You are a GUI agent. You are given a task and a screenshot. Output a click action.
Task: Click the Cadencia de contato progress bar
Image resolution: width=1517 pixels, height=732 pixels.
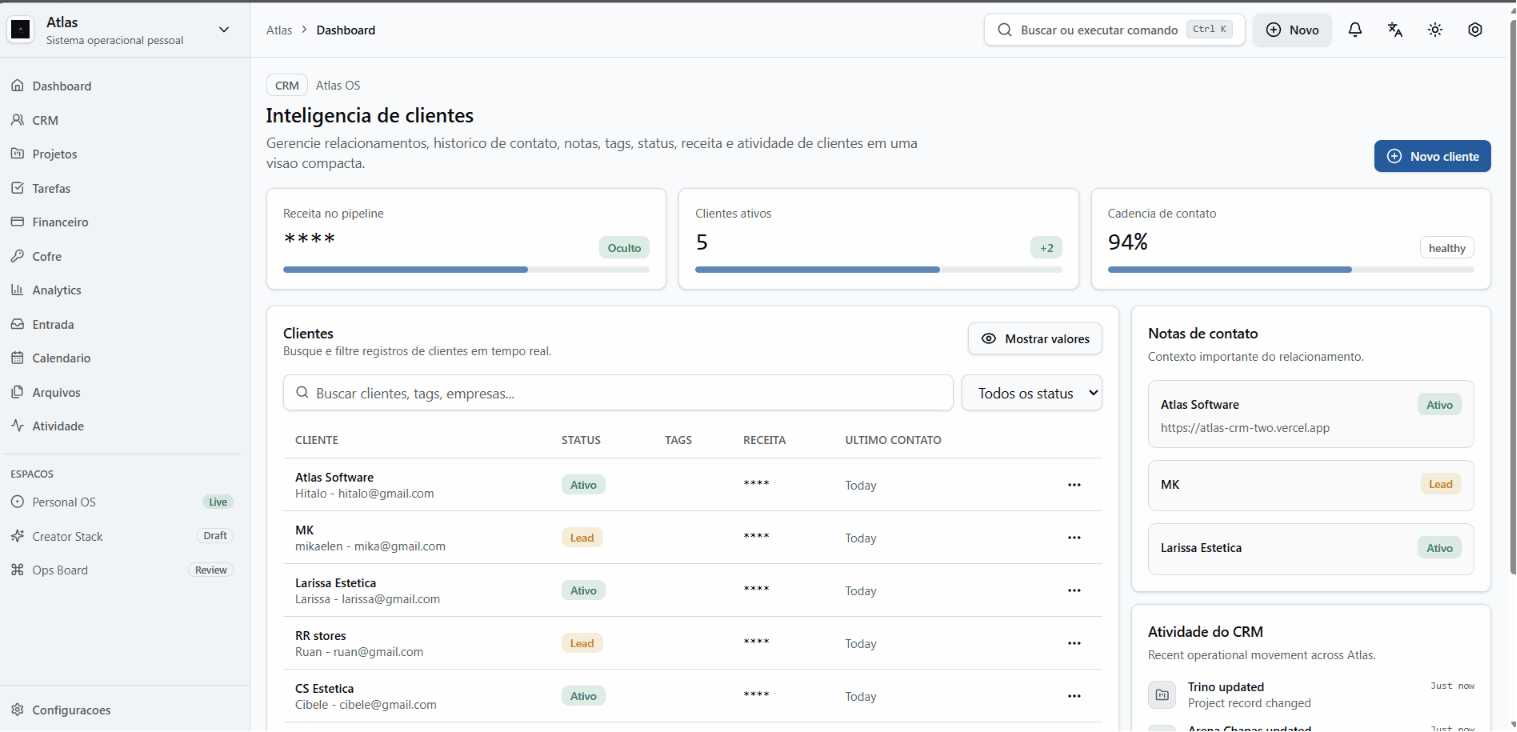pyautogui.click(x=1291, y=270)
